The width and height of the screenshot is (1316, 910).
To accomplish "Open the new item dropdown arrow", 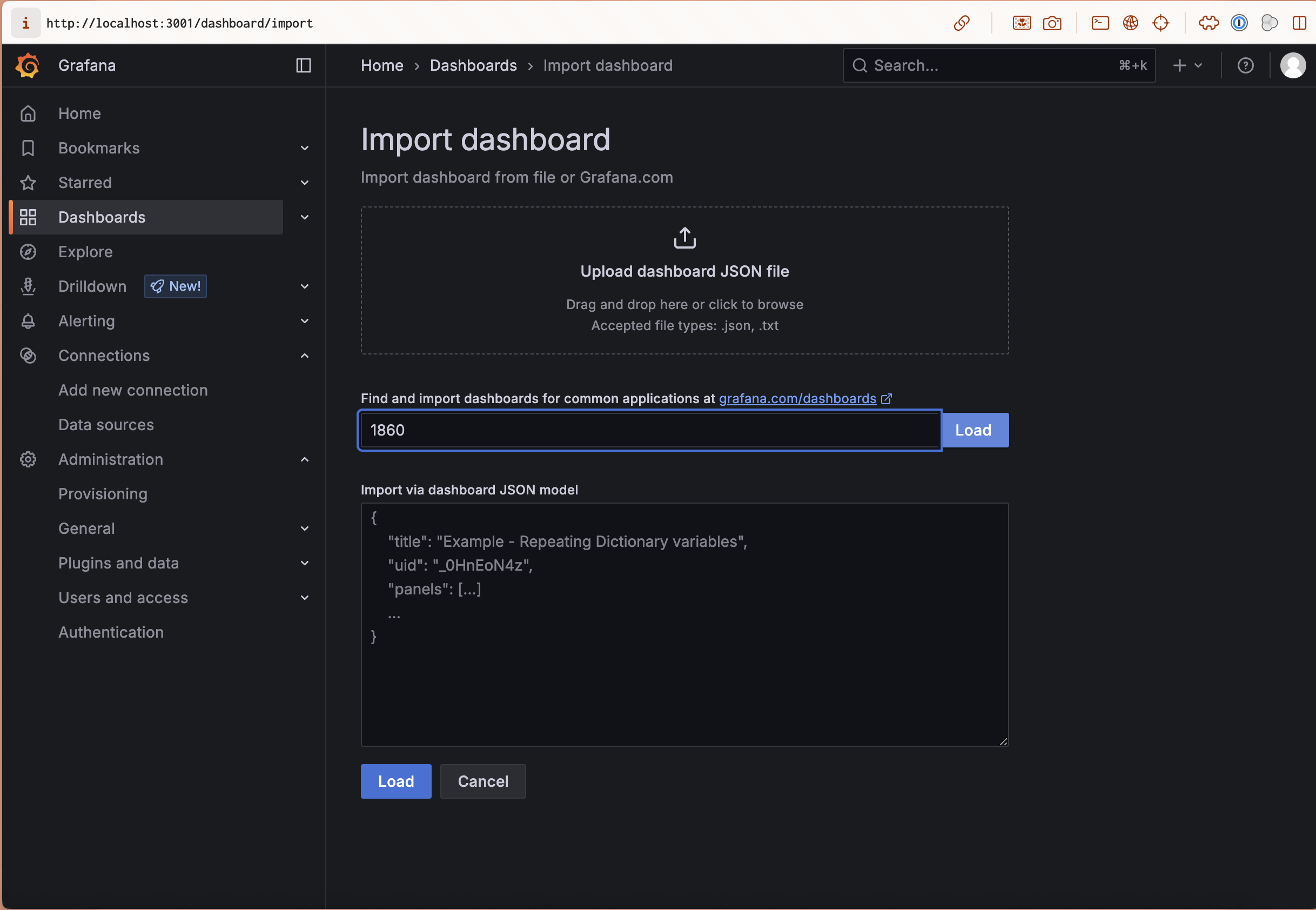I will coord(1198,65).
